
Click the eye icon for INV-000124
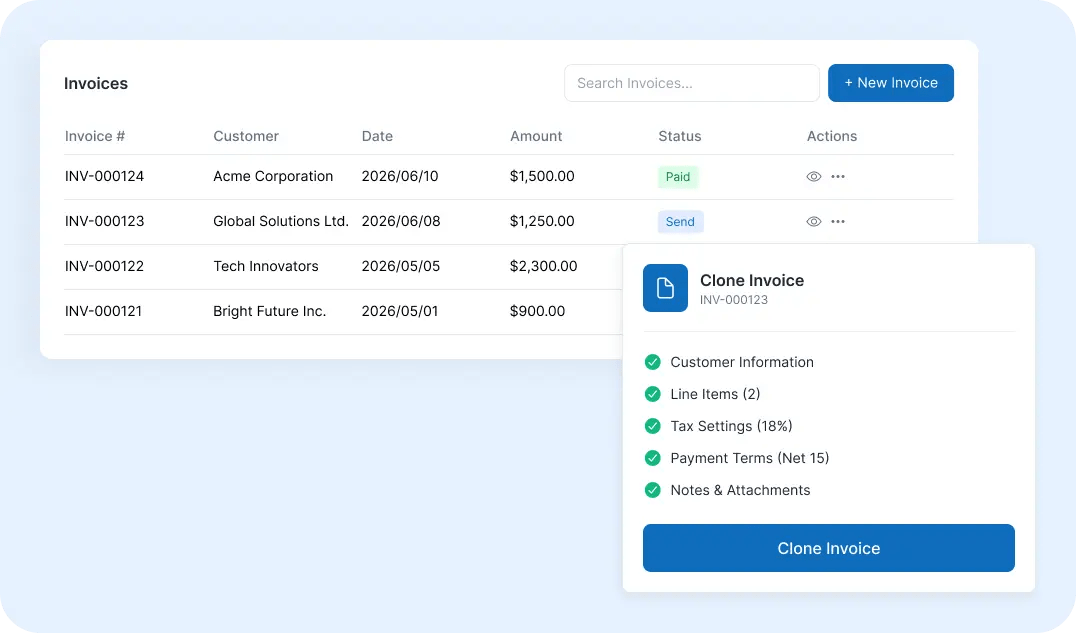pyautogui.click(x=813, y=176)
